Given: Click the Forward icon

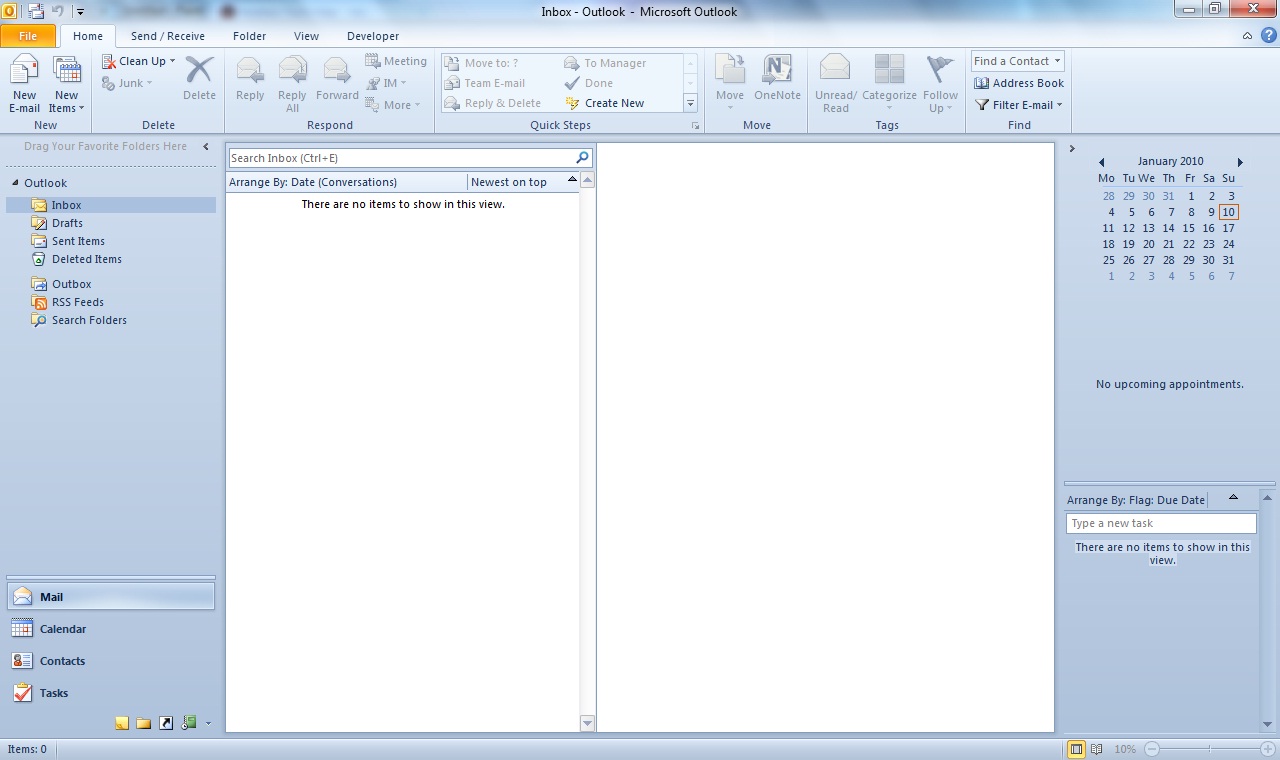Looking at the screenshot, I should pos(337,70).
